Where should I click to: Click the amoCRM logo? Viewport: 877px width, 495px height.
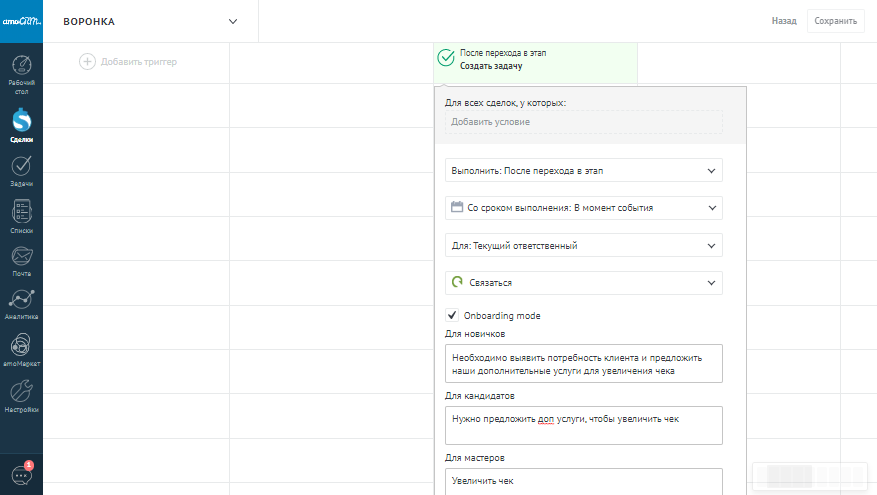point(21,21)
